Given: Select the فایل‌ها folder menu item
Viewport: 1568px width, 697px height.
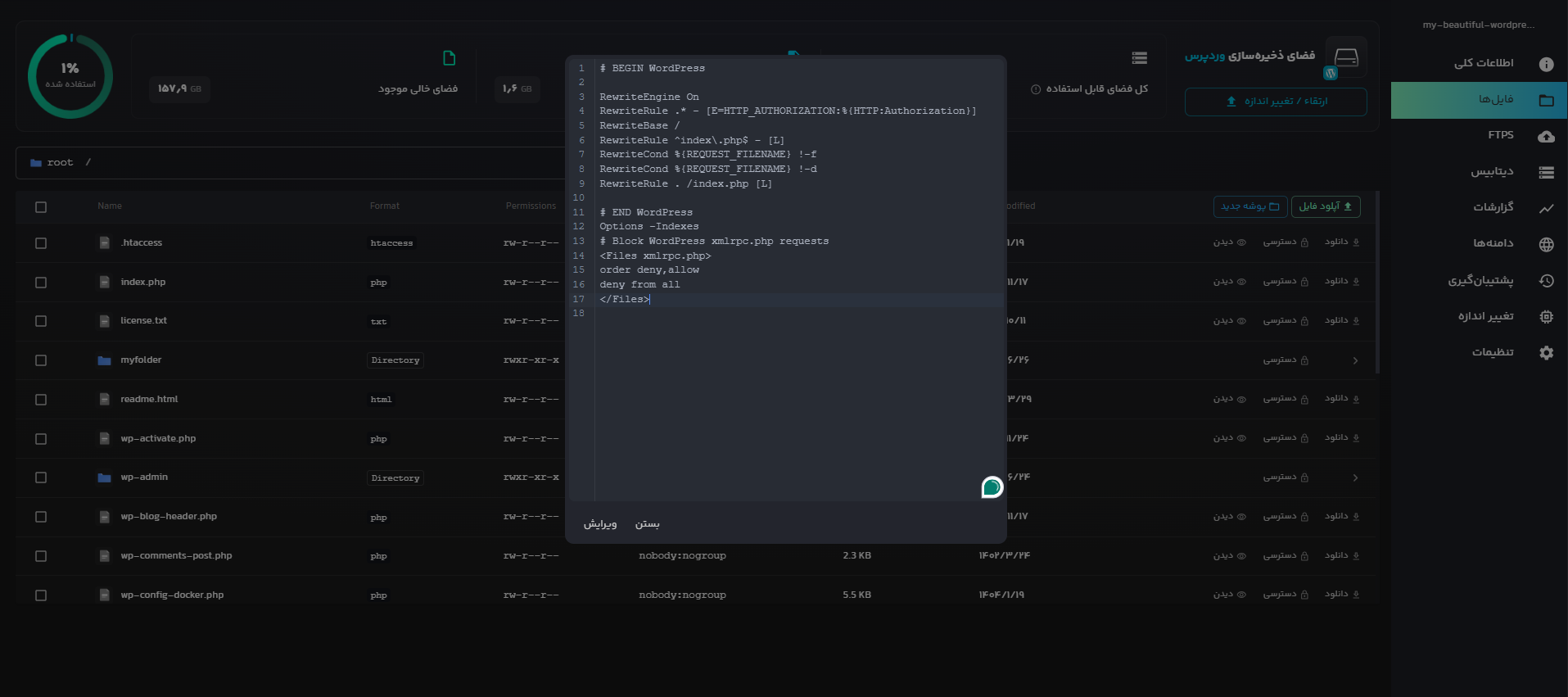Looking at the screenshot, I should 1479,100.
